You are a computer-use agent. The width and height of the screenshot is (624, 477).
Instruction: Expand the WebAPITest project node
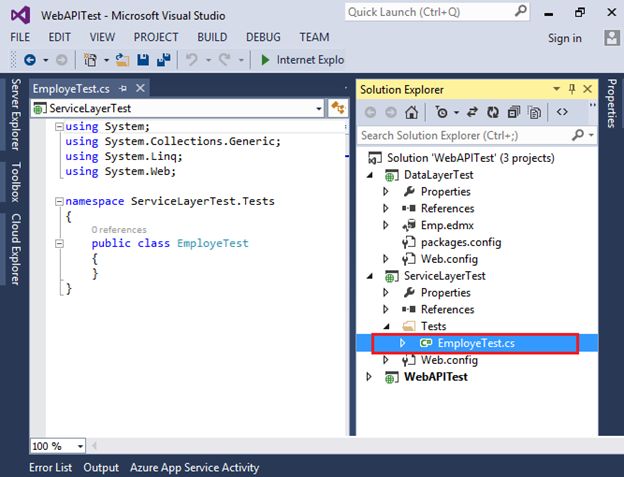369,377
